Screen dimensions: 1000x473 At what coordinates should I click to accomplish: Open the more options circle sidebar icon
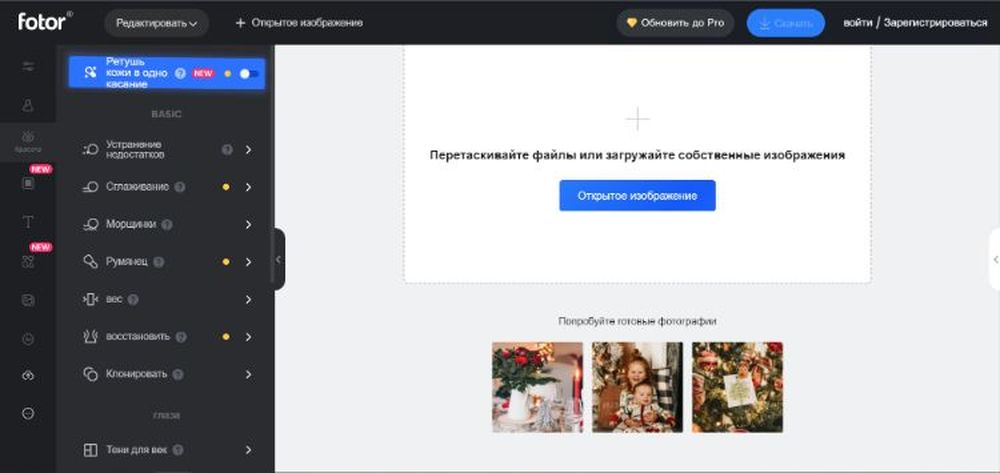click(28, 414)
